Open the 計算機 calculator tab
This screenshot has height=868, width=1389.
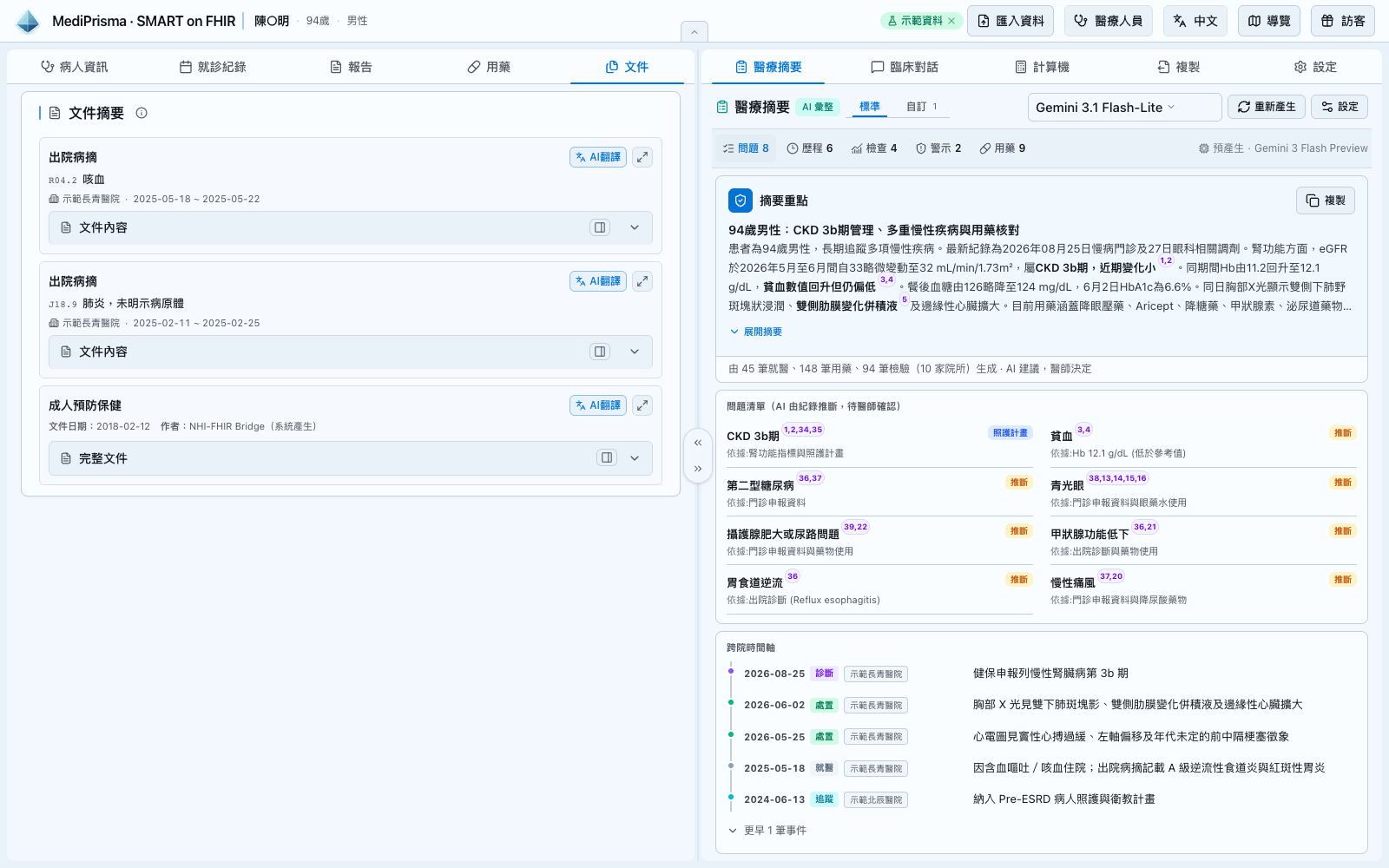[1042, 67]
